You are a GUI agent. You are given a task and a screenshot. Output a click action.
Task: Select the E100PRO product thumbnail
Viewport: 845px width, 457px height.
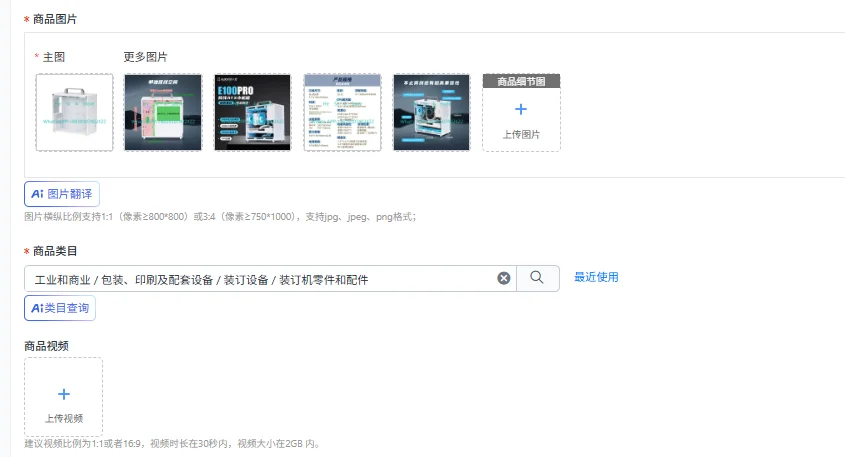(x=252, y=112)
